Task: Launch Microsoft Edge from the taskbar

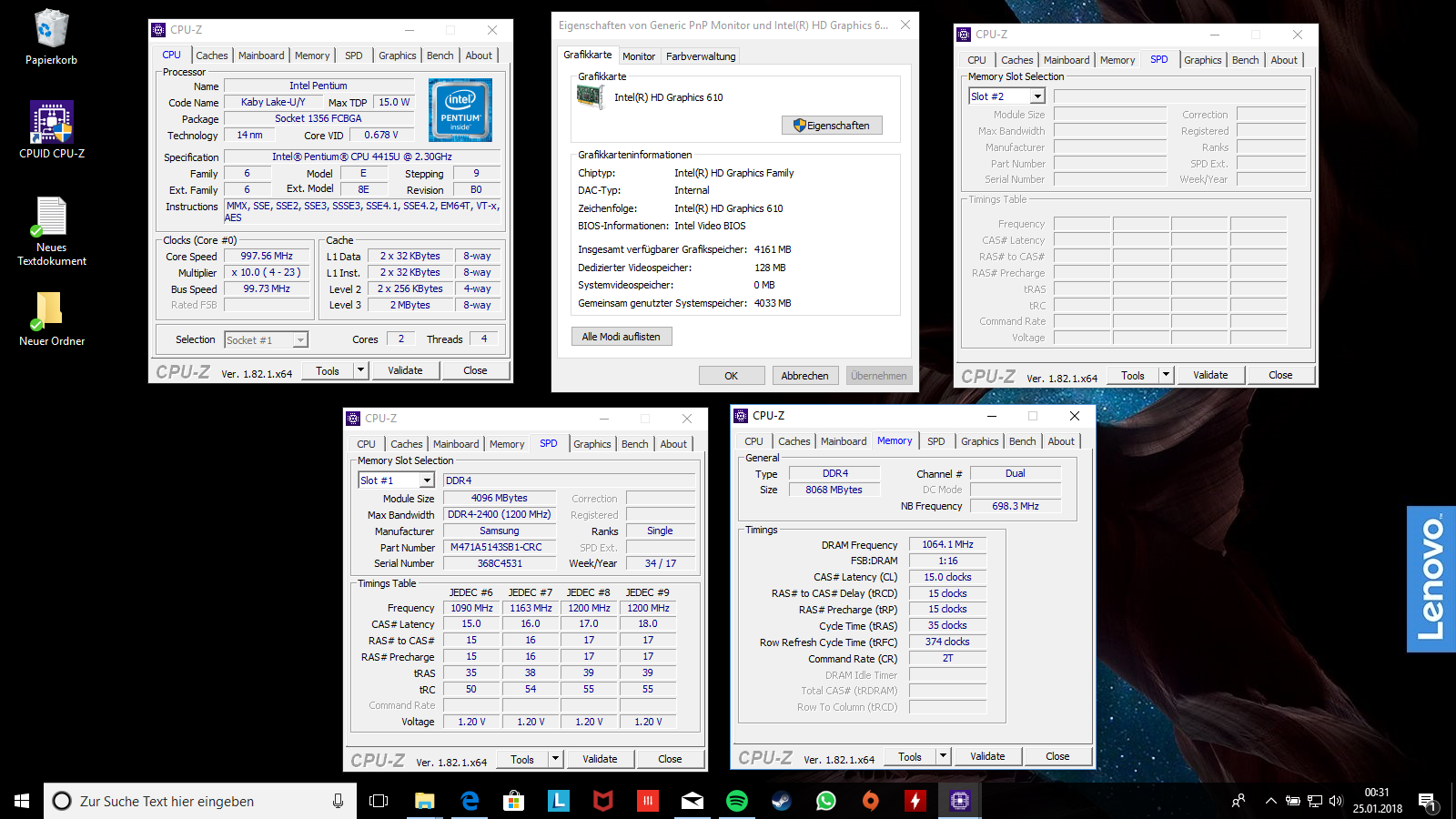Action: [470, 801]
